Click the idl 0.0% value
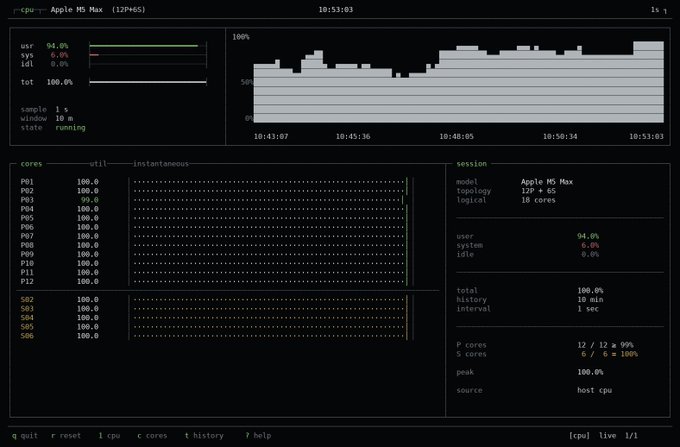Image resolution: width=680 pixels, height=447 pixels. [x=59, y=64]
